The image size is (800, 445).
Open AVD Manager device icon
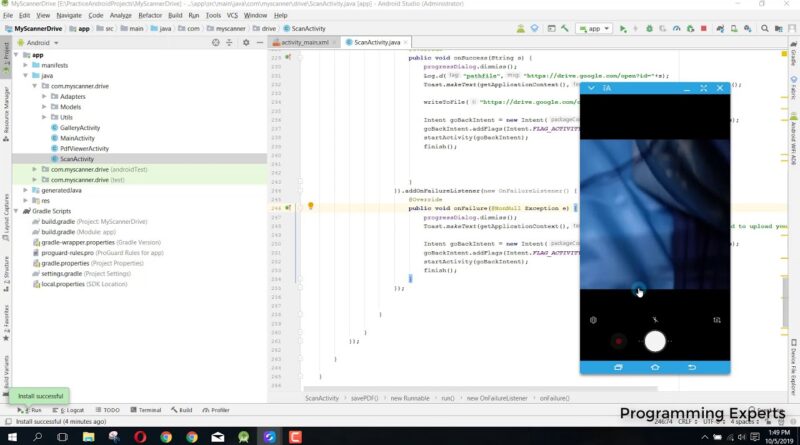click(x=734, y=29)
